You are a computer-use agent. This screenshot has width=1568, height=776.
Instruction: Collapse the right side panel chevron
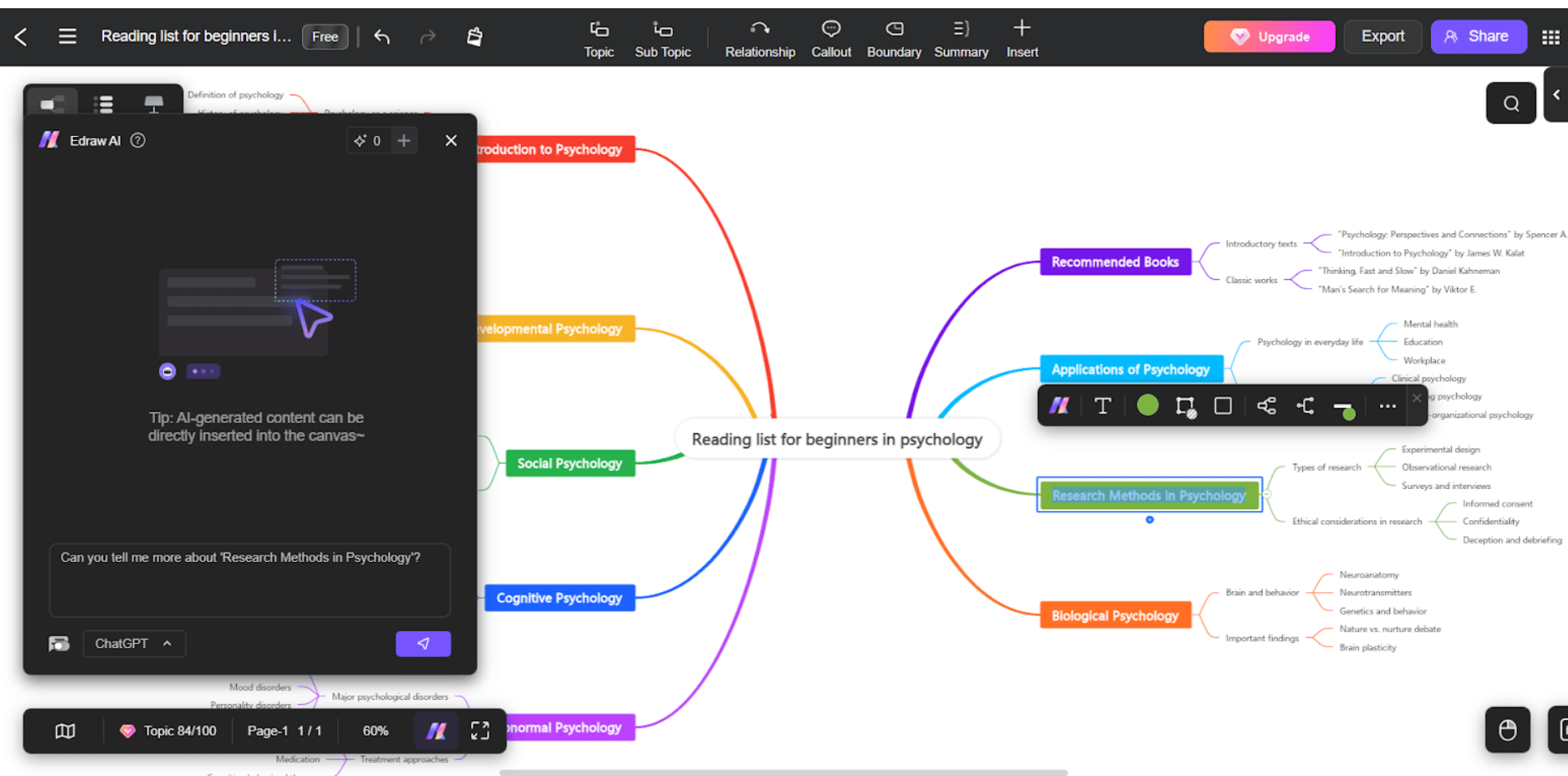[x=1557, y=94]
